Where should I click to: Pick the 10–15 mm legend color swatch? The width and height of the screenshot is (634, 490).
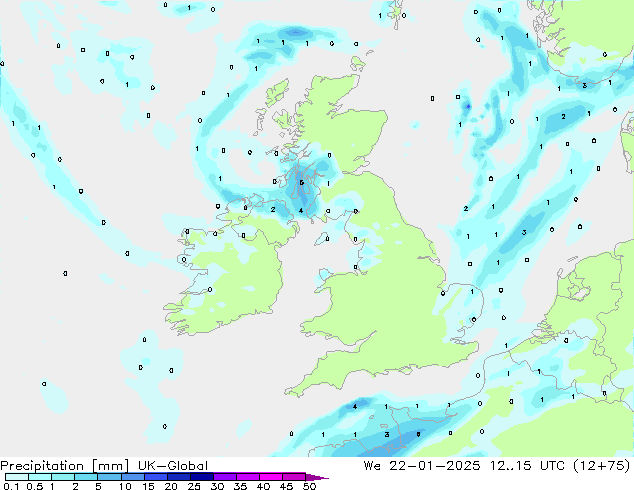tap(132, 477)
